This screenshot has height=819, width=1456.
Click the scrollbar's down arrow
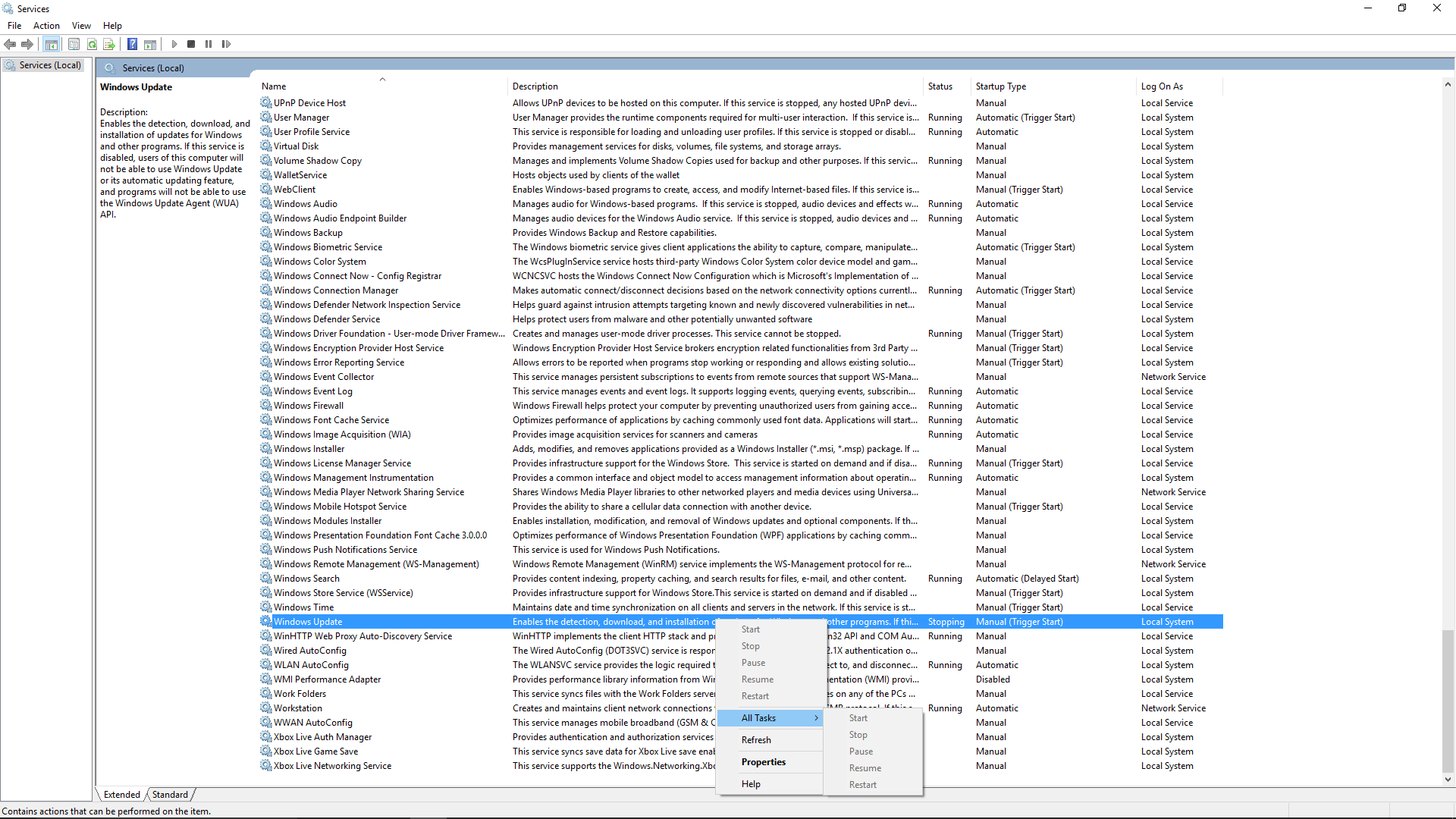[1448, 779]
